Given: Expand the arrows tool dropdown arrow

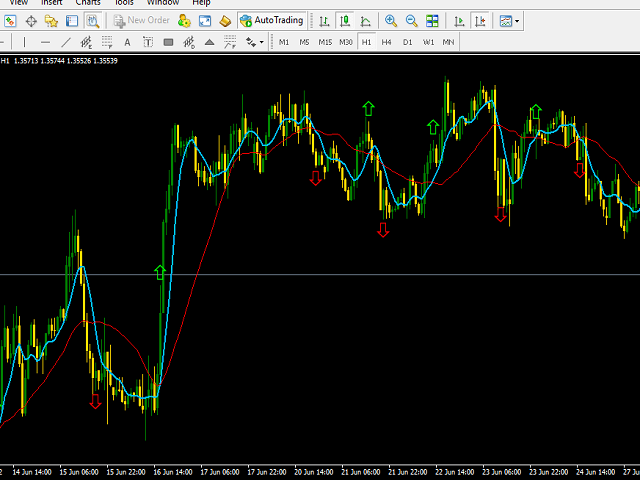Looking at the screenshot, I should click(262, 42).
